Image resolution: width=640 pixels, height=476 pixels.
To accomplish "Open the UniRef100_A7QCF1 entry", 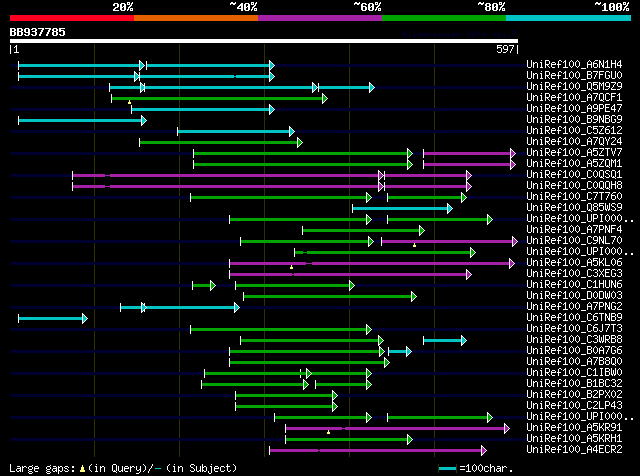I will [x=574, y=98].
